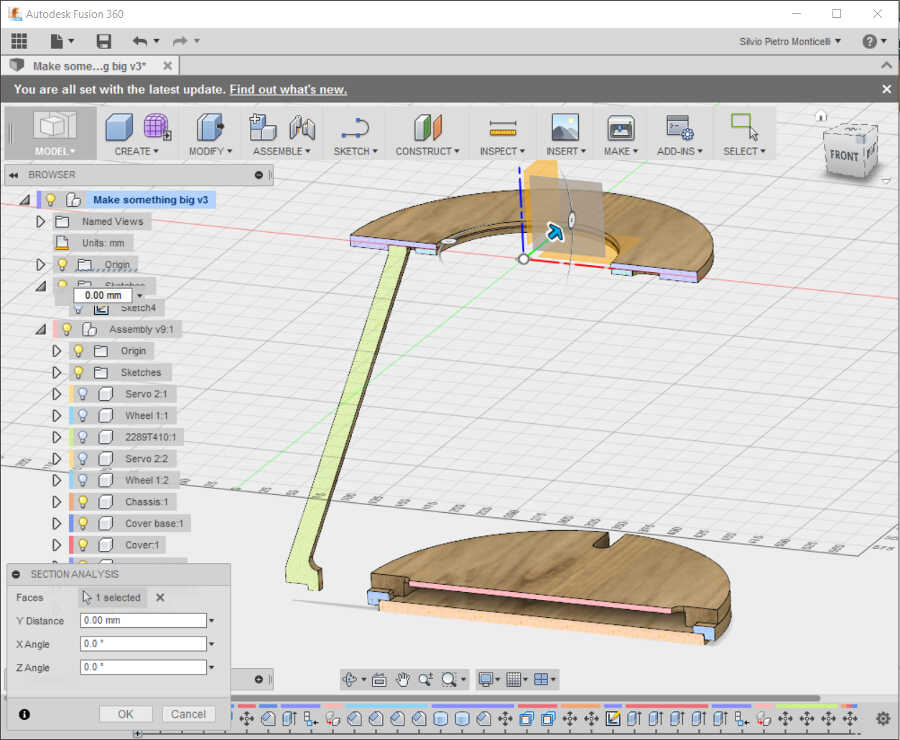Click the Assemble new component icon
The height and width of the screenshot is (740, 900).
point(262,127)
